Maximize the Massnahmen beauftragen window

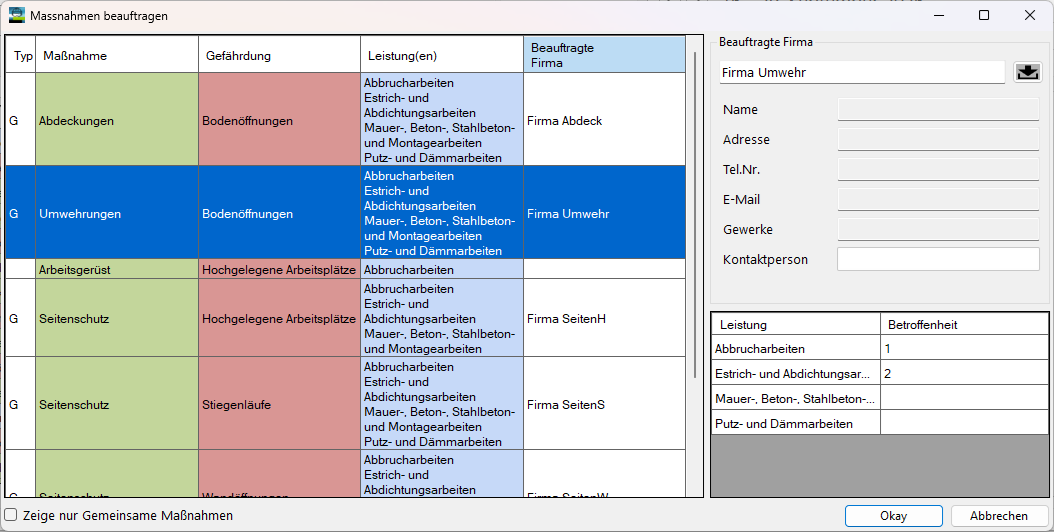click(984, 15)
